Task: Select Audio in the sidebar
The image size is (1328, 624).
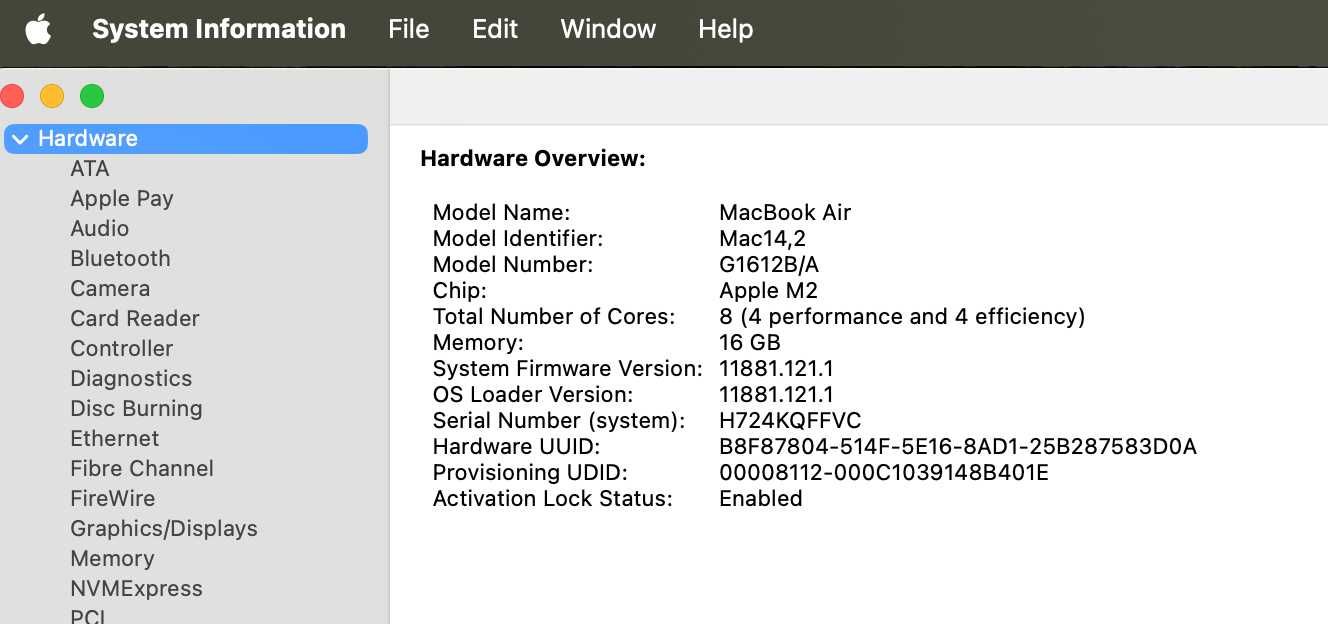Action: click(x=99, y=229)
